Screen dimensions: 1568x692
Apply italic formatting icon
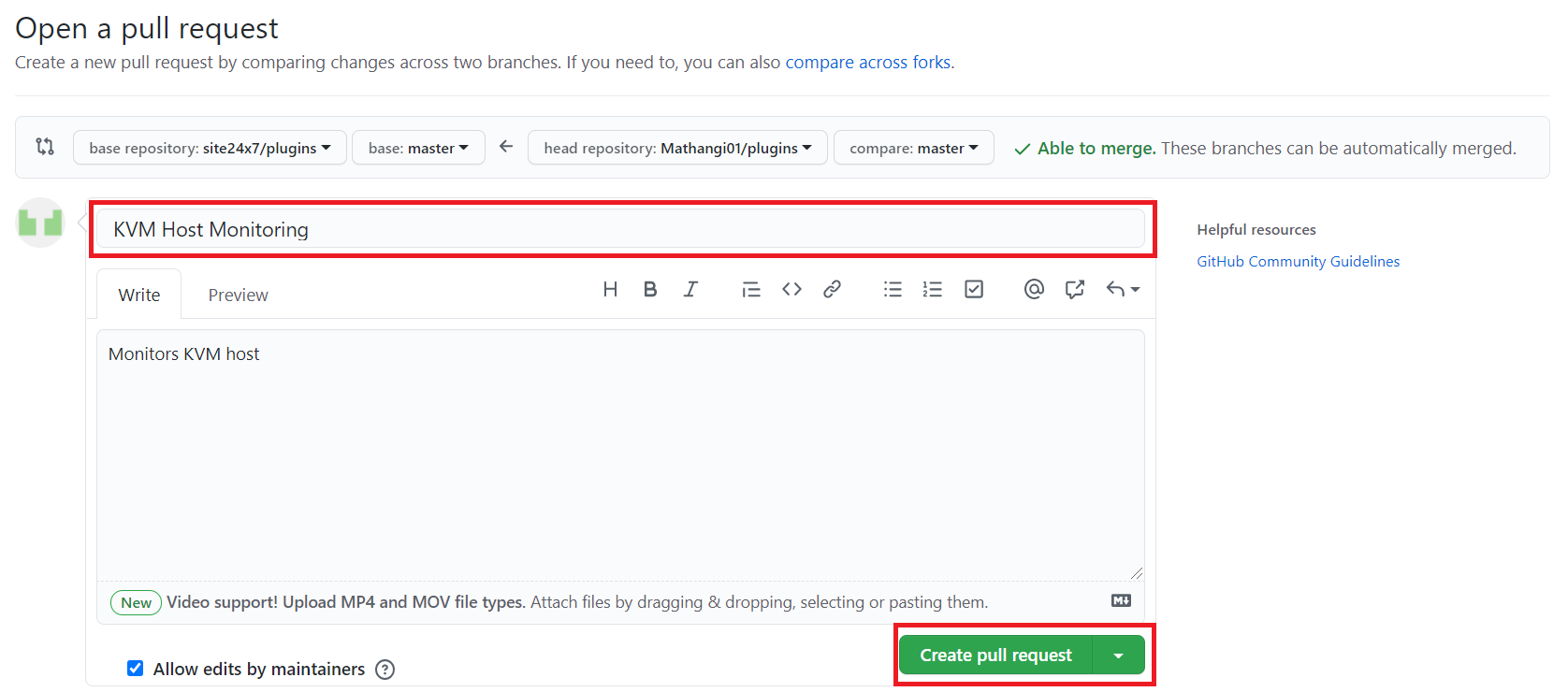pyautogui.click(x=690, y=290)
